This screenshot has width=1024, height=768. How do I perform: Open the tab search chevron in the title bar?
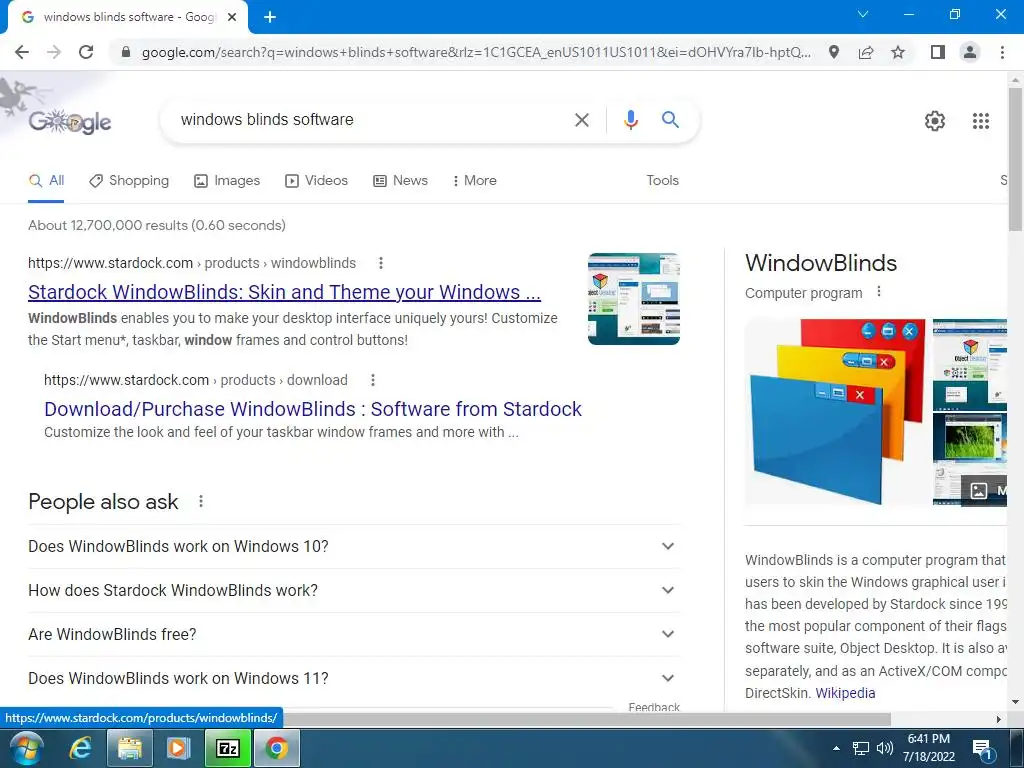(x=863, y=14)
